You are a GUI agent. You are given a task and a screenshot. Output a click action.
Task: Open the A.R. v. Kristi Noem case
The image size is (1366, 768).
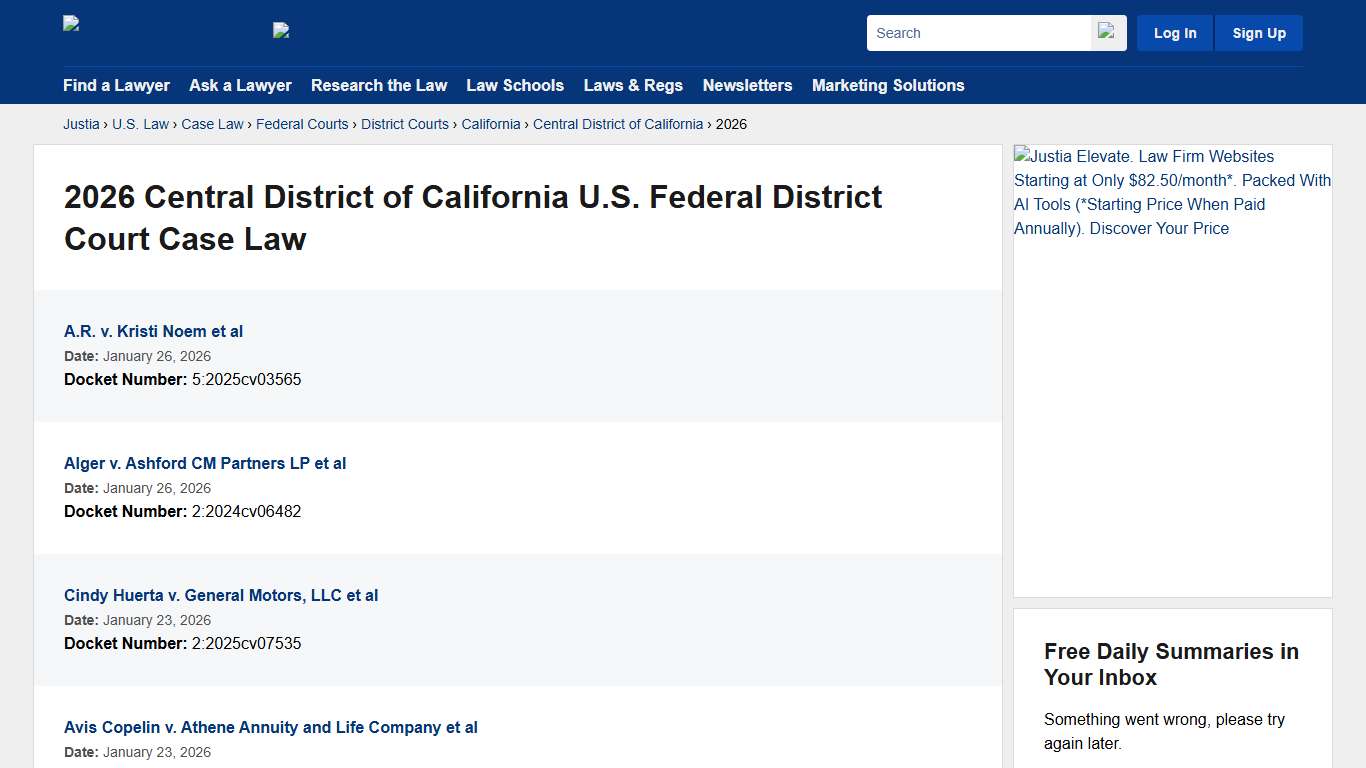pyautogui.click(x=153, y=331)
